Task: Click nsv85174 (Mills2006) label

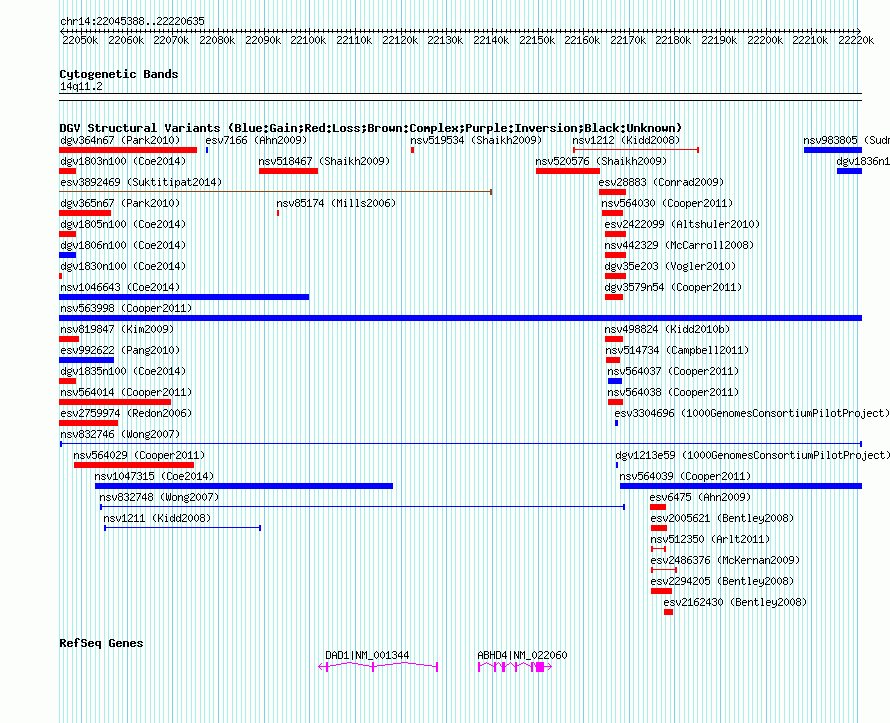Action: point(336,203)
